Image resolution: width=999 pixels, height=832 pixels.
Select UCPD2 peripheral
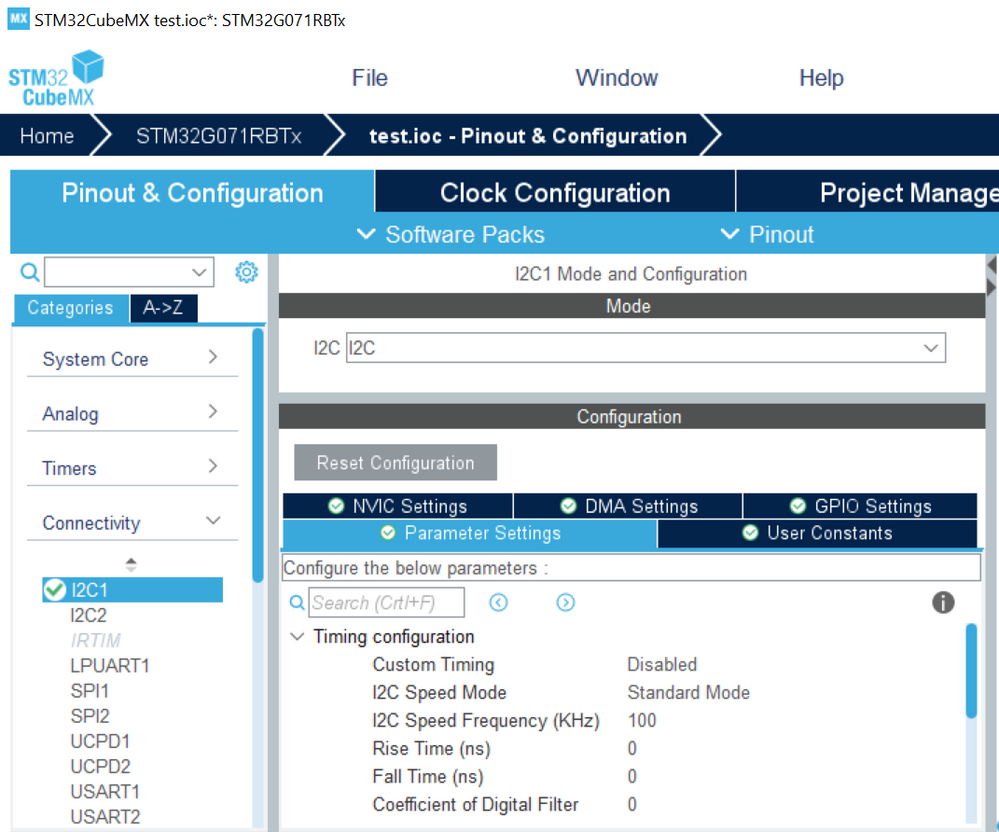(x=100, y=766)
